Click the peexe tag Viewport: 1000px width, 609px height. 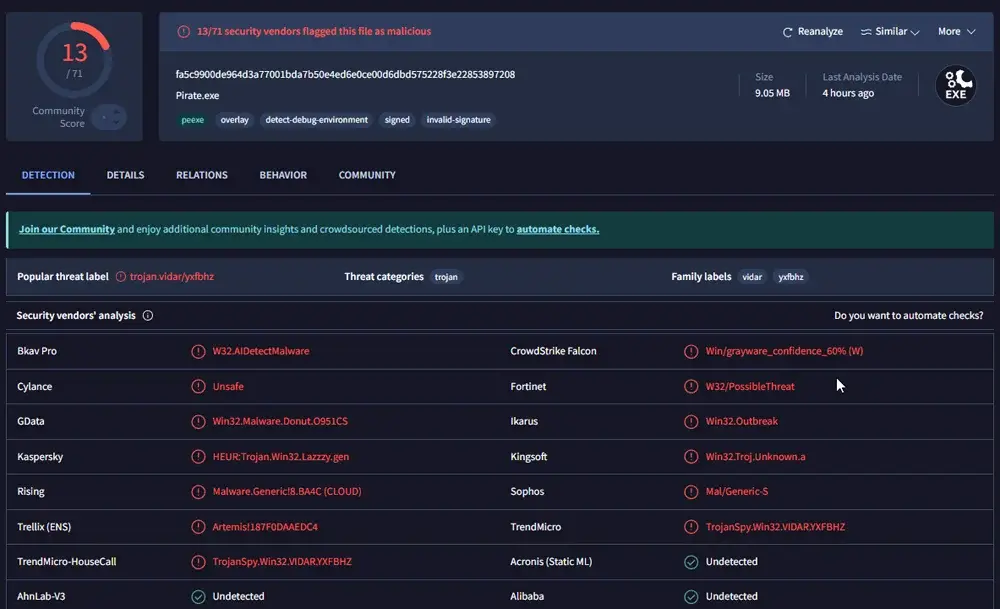pyautogui.click(x=192, y=120)
